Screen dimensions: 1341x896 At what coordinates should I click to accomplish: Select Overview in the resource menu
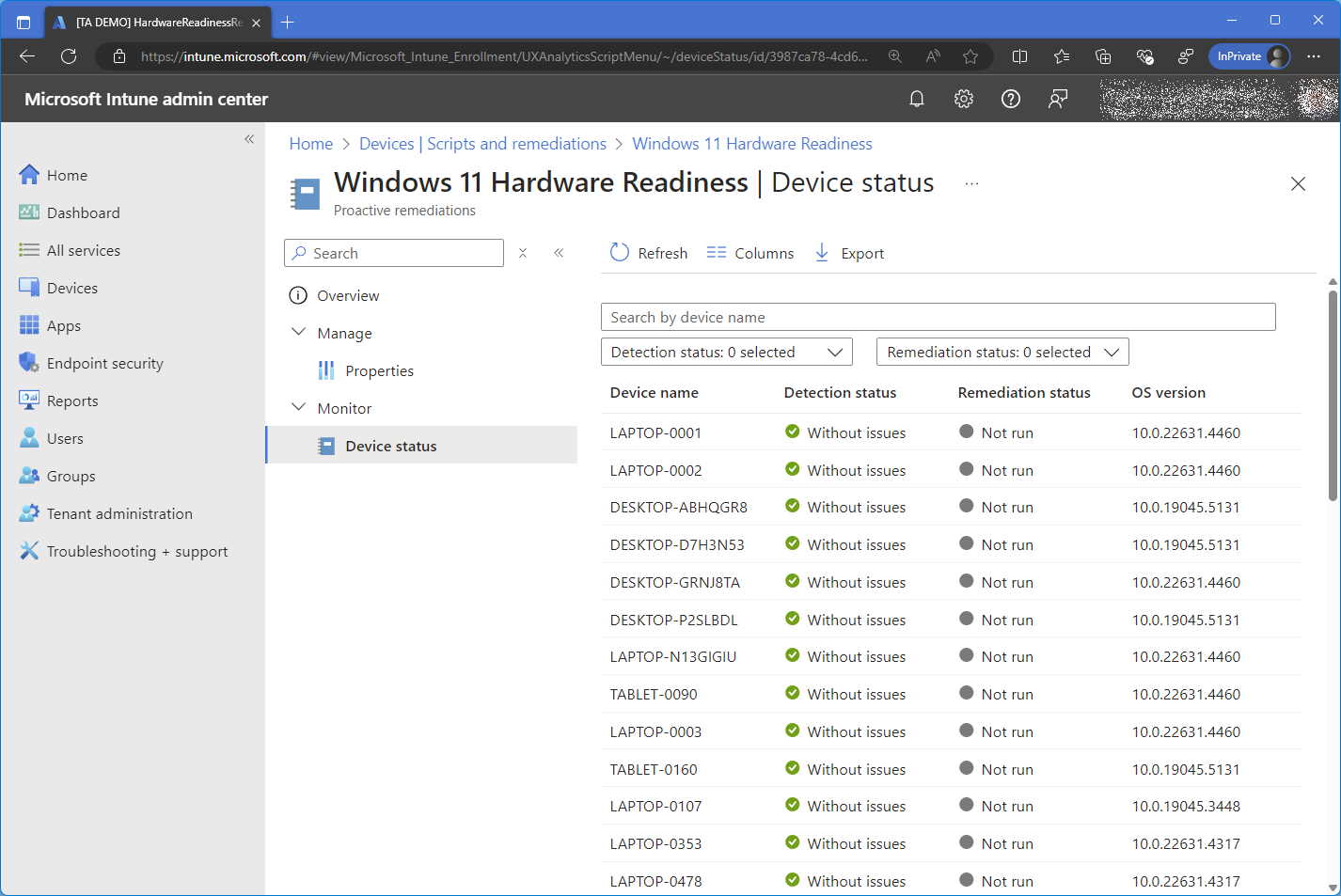click(x=348, y=295)
